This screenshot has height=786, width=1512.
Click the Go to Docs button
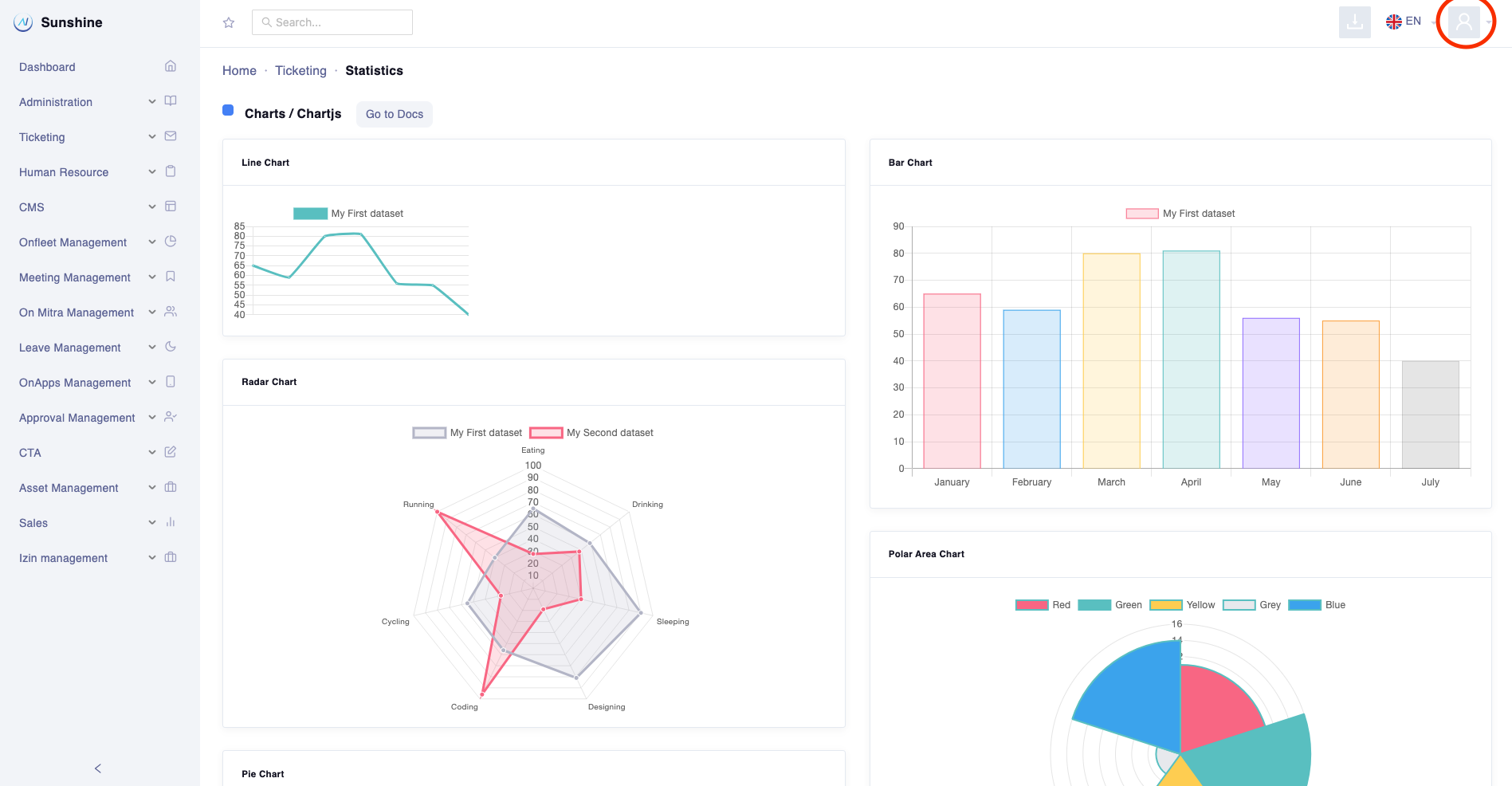[x=394, y=114]
